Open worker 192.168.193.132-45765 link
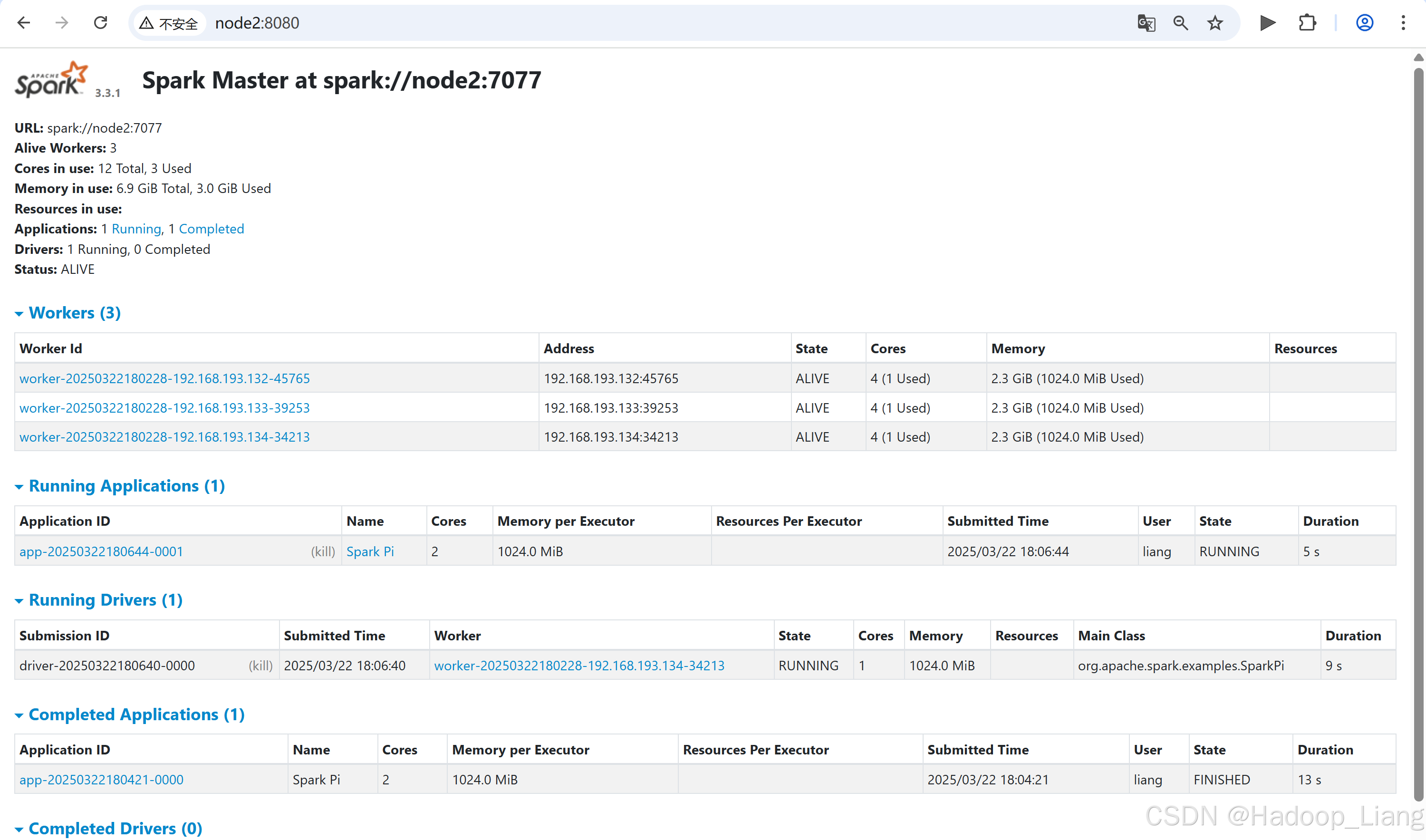 [x=164, y=378]
